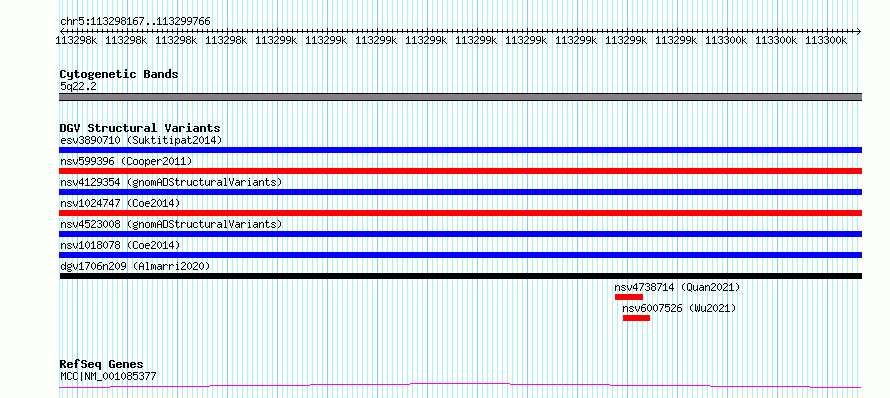Click the nsv6007526 (Wu2021) label
Image resolution: width=890 pixels, height=398 pixels.
coord(679,308)
